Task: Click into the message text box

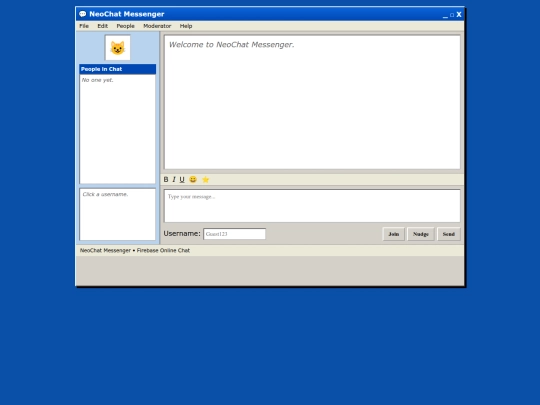Action: [x=312, y=206]
